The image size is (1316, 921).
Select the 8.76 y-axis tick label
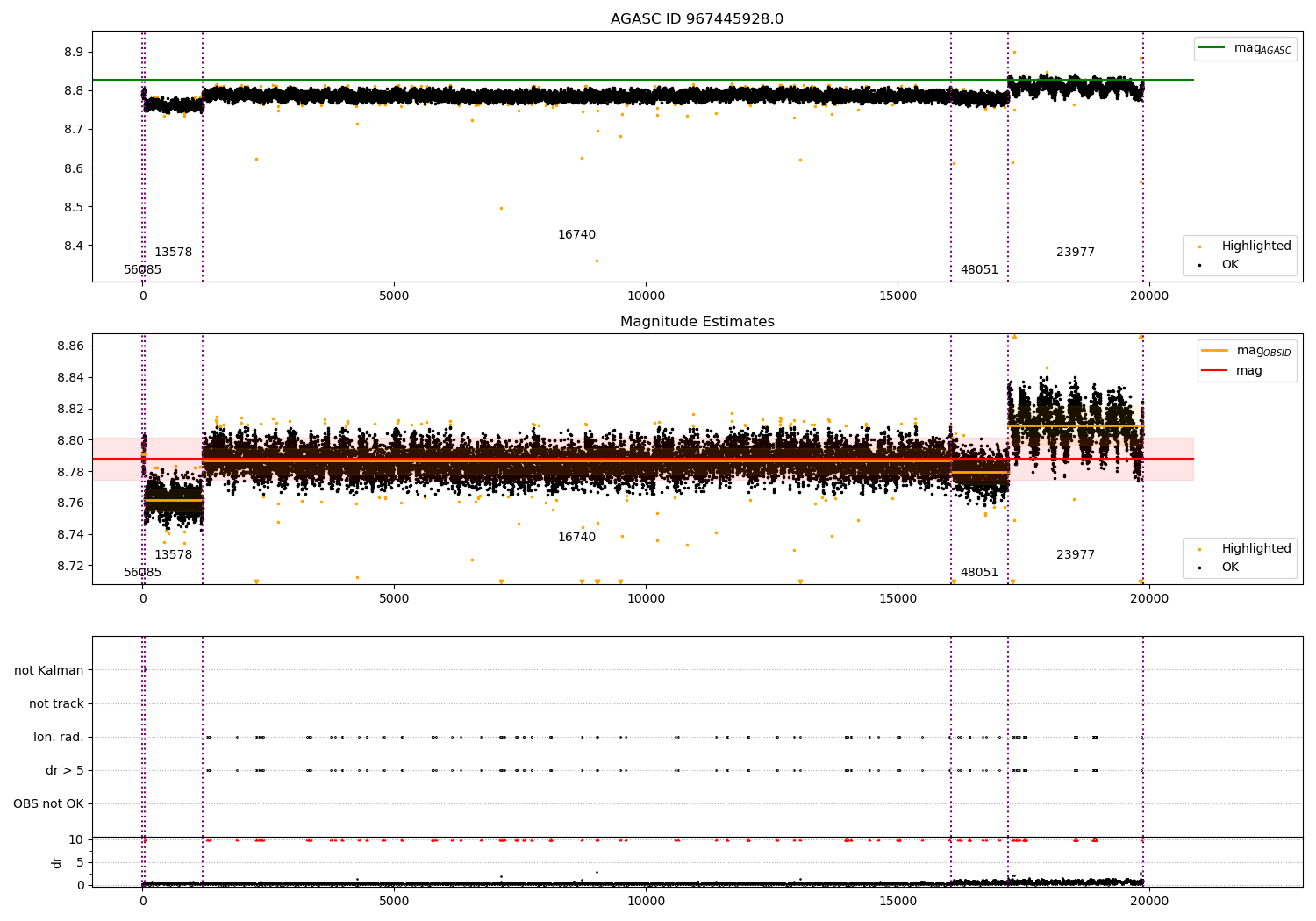click(70, 503)
